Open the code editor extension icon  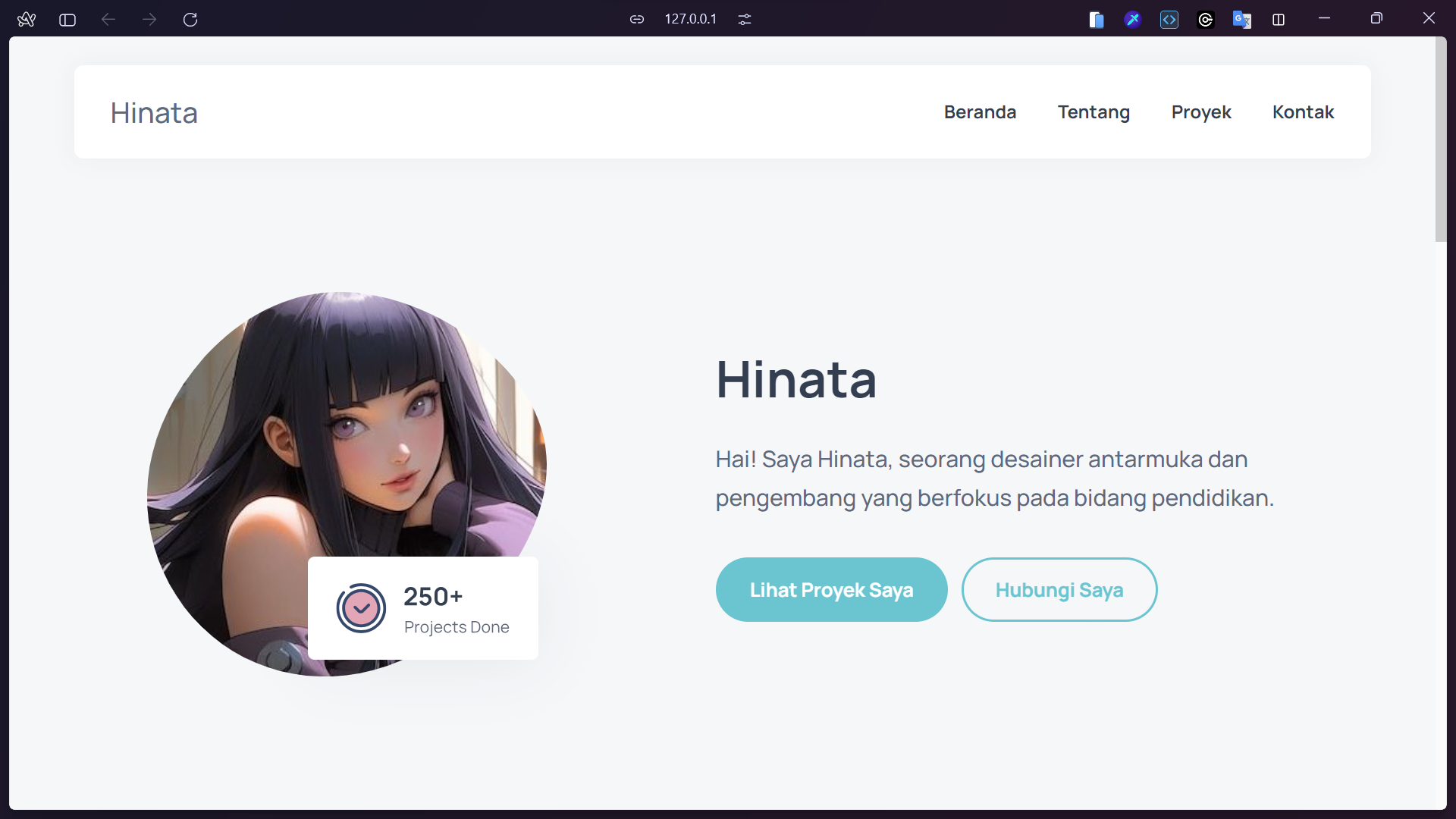1169,20
